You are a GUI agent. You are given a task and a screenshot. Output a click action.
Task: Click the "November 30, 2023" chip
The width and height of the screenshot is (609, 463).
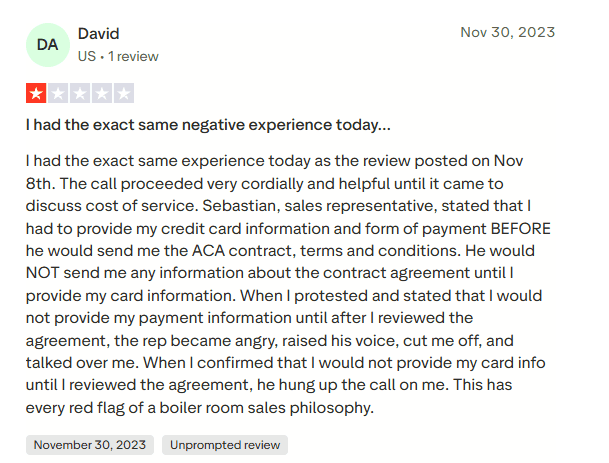click(89, 444)
